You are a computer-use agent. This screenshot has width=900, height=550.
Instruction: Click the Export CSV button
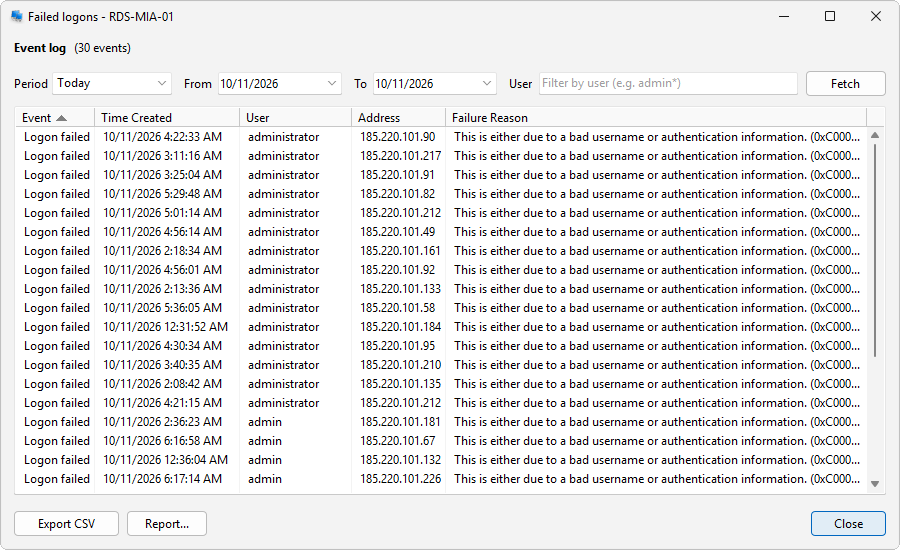click(x=67, y=524)
